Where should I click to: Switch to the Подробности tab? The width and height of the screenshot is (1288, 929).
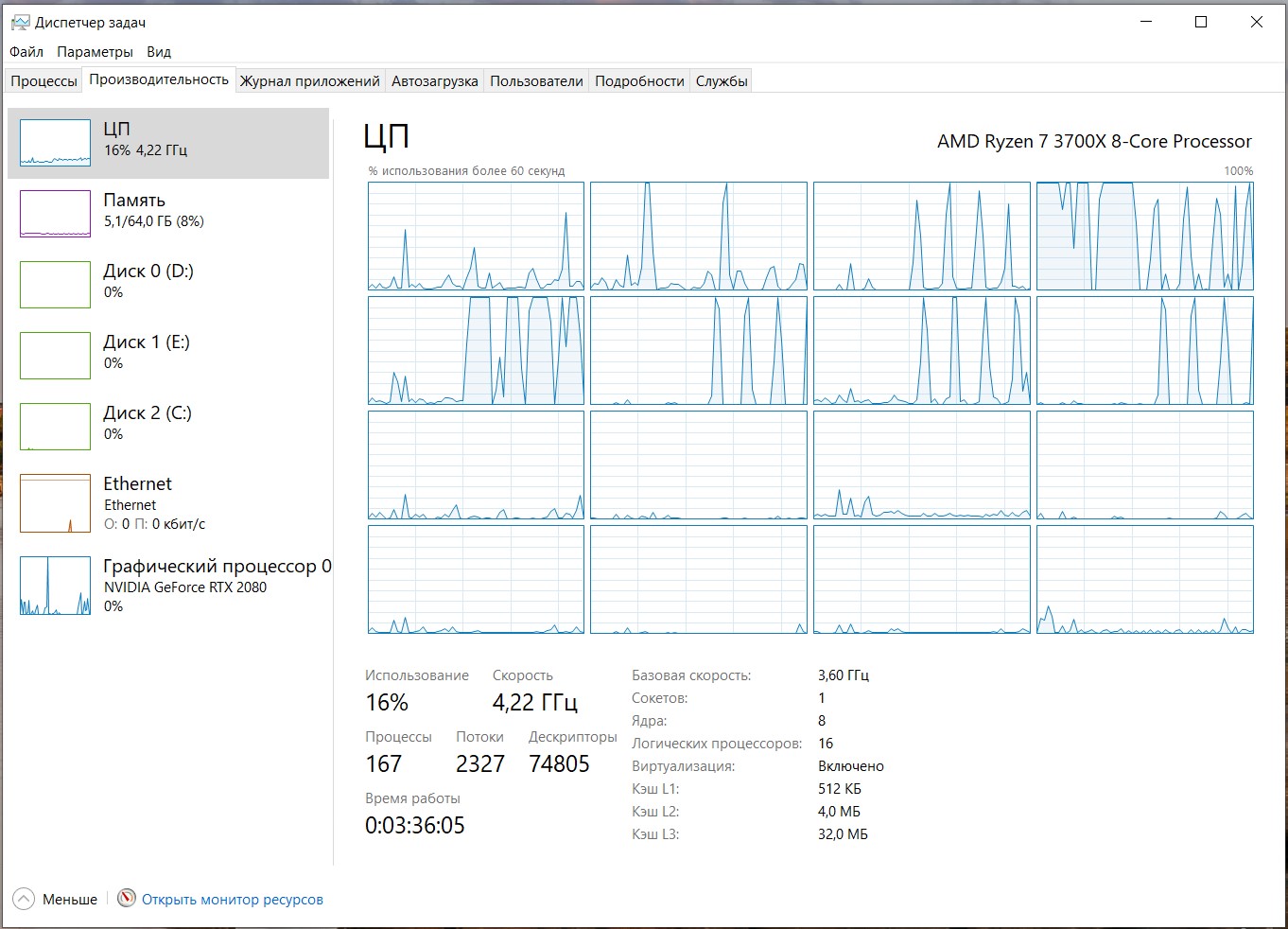[639, 81]
